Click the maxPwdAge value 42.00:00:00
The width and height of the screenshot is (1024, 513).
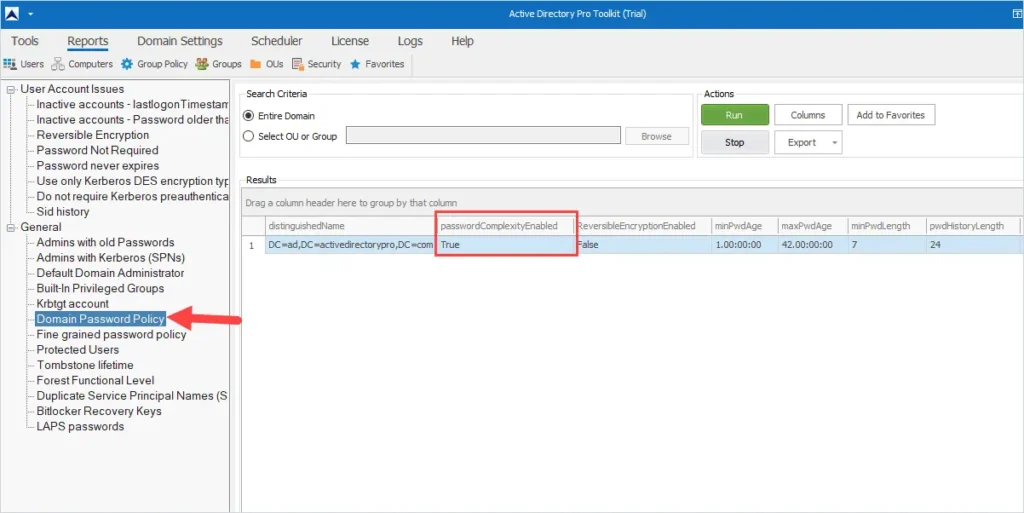click(813, 245)
